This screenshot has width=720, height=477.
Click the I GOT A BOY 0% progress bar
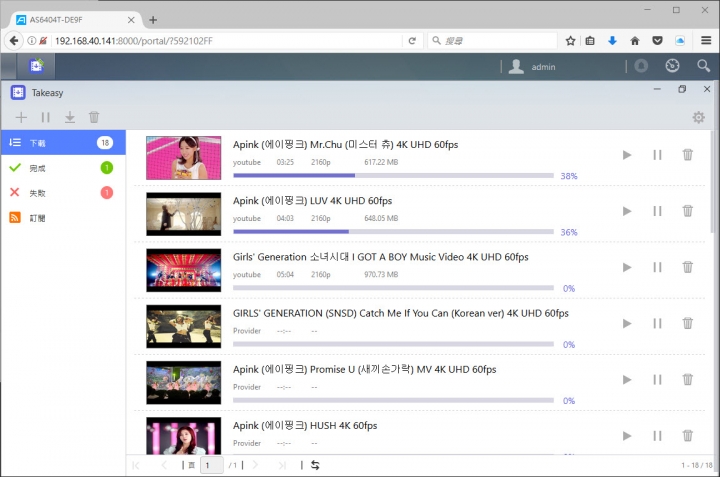[x=394, y=288]
